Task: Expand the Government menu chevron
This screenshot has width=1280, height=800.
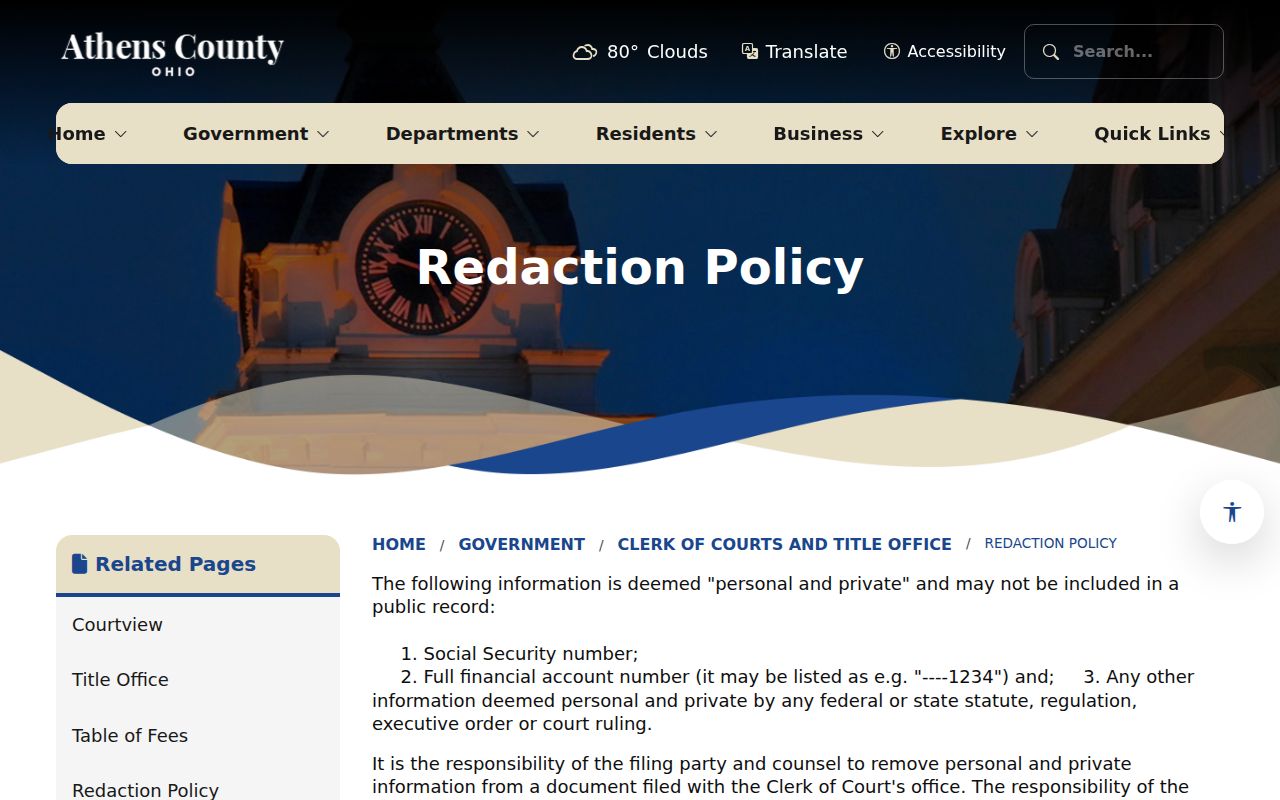Action: pyautogui.click(x=323, y=134)
